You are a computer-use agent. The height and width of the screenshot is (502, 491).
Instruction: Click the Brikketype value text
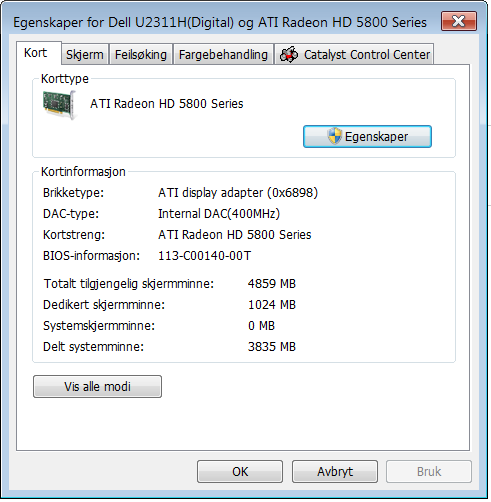coord(238,193)
